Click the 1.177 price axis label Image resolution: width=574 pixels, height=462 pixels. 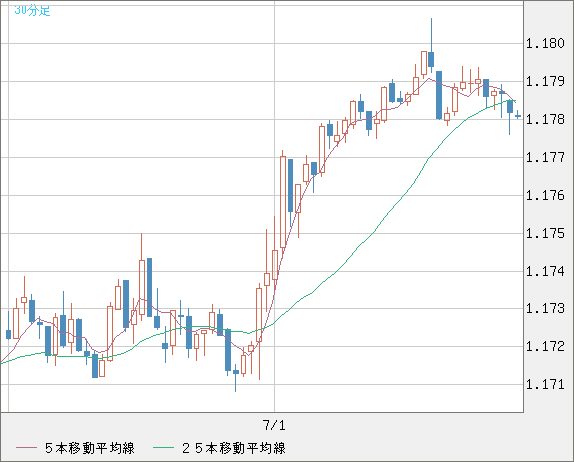(x=545, y=157)
